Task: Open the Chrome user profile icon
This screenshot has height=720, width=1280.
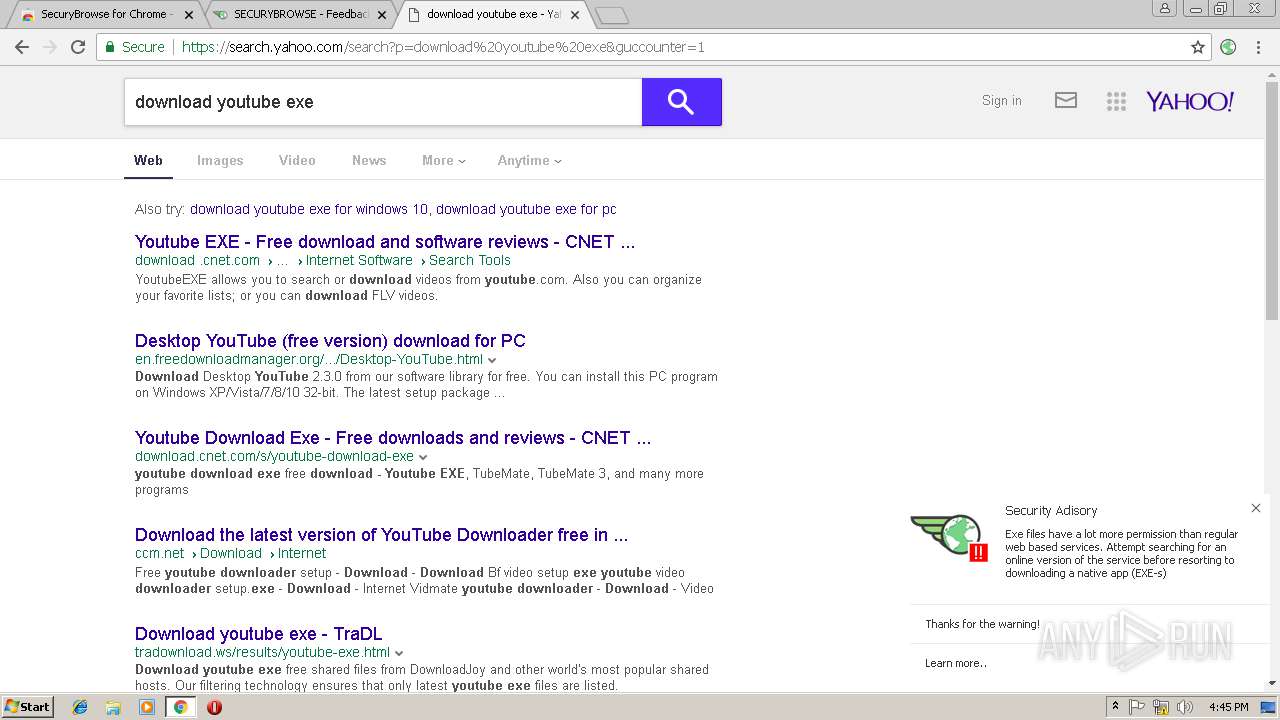Action: point(1165,8)
